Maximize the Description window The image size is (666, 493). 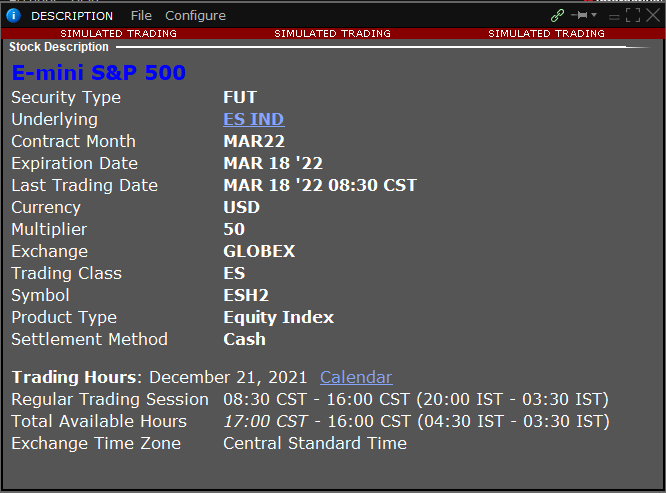pos(633,16)
